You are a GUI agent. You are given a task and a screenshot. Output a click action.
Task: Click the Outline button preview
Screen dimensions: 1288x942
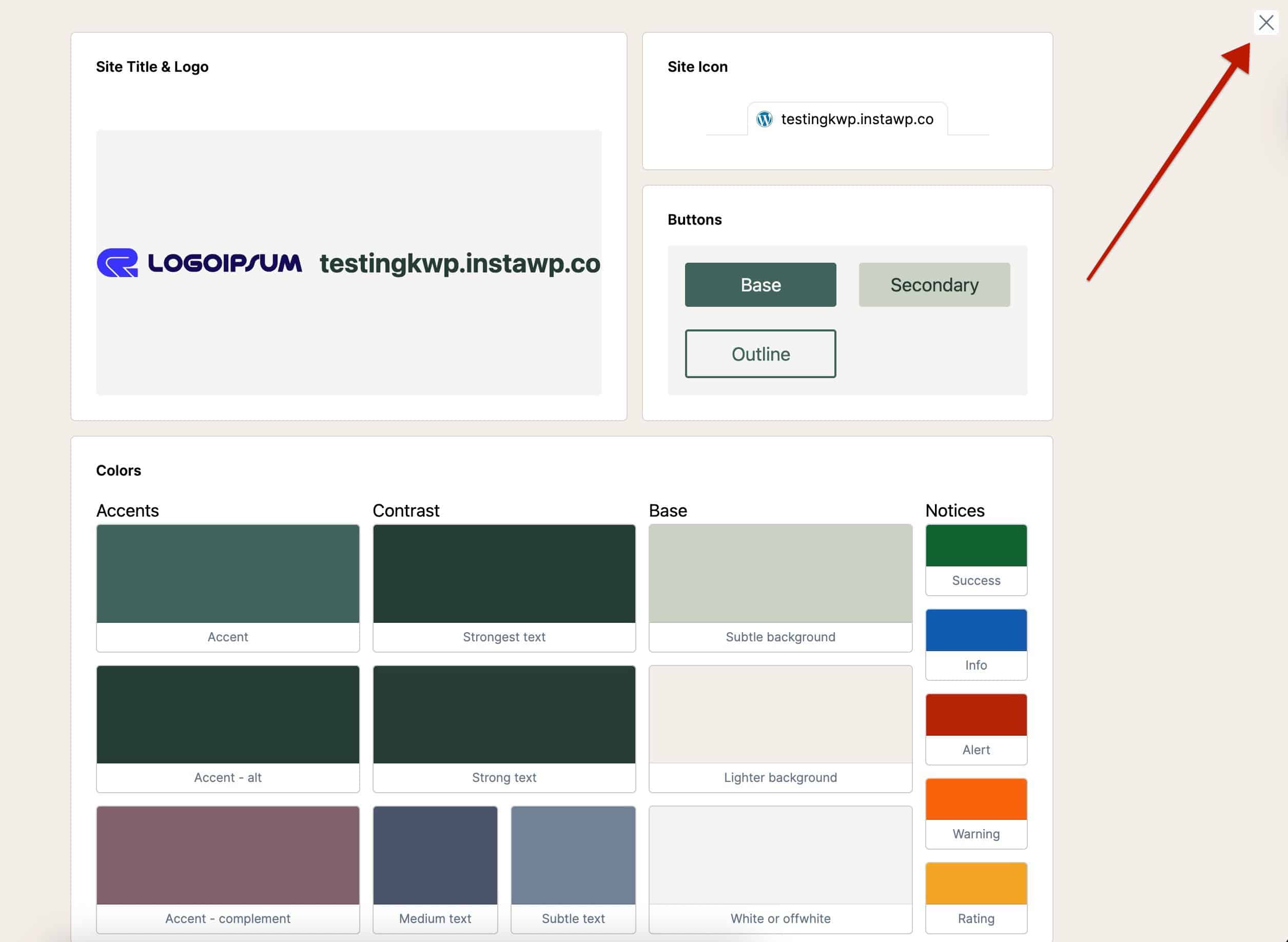(x=760, y=354)
